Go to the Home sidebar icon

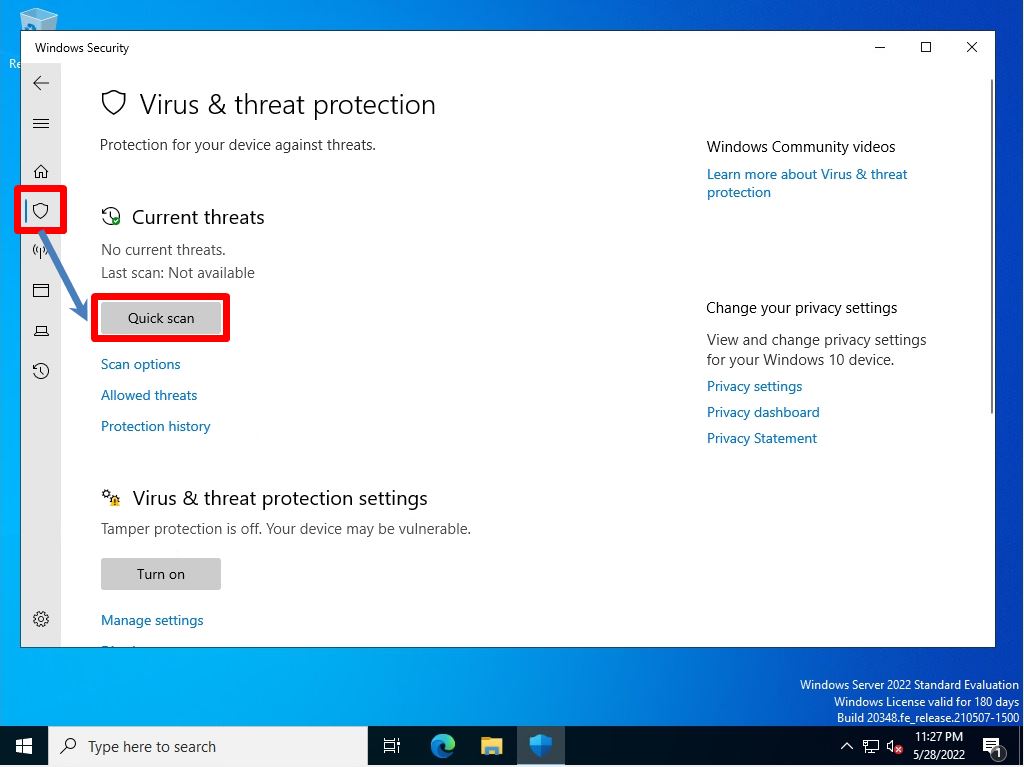click(41, 171)
